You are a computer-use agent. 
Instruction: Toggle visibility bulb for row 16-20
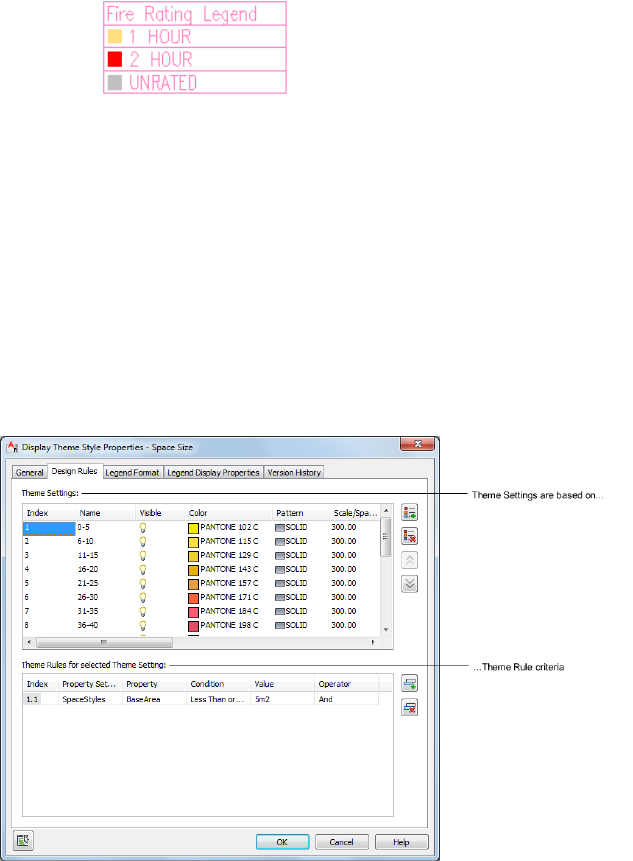[143, 569]
